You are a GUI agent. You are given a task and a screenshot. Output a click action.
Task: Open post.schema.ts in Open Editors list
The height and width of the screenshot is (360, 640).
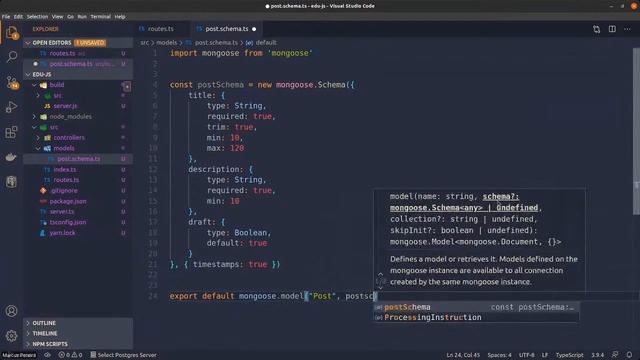(x=78, y=64)
